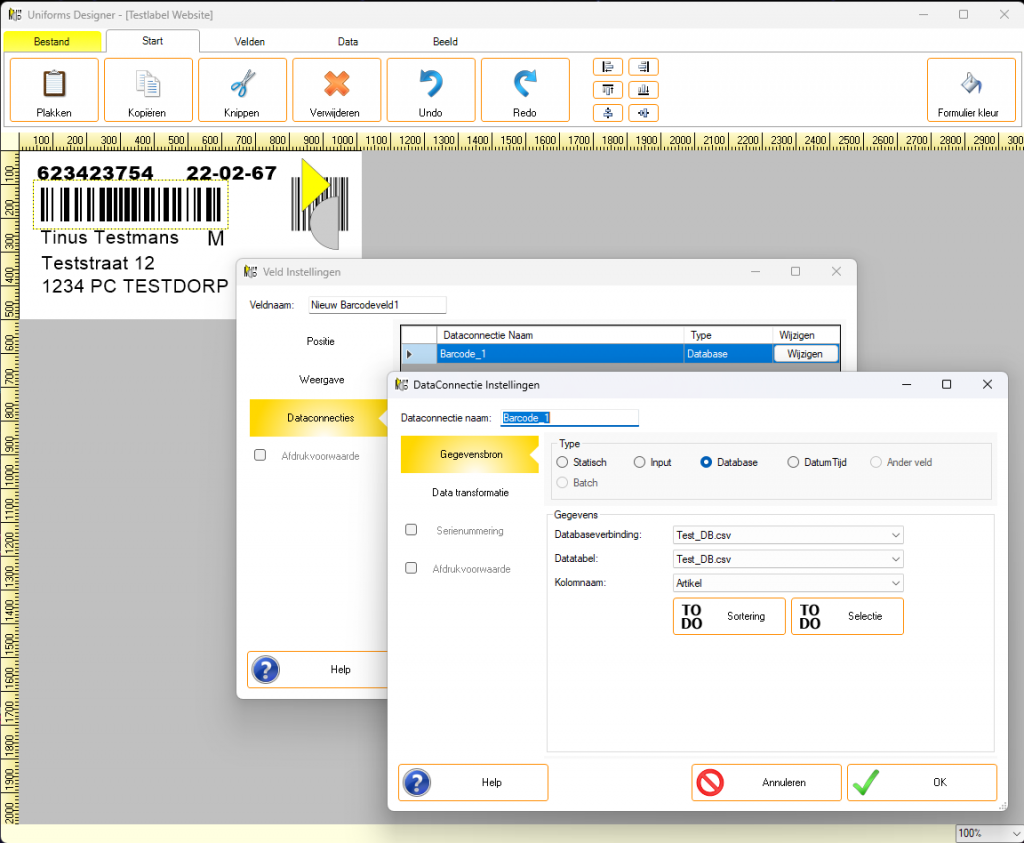Align selected fields to the left edge
1024x843 pixels.
[x=607, y=67]
